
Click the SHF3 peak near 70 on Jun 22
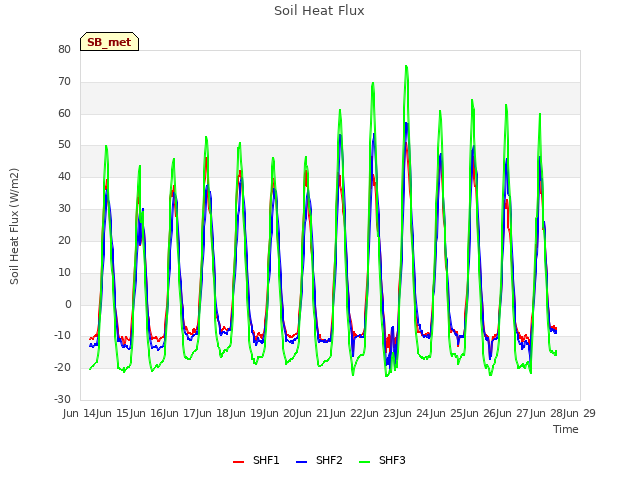tap(373, 83)
